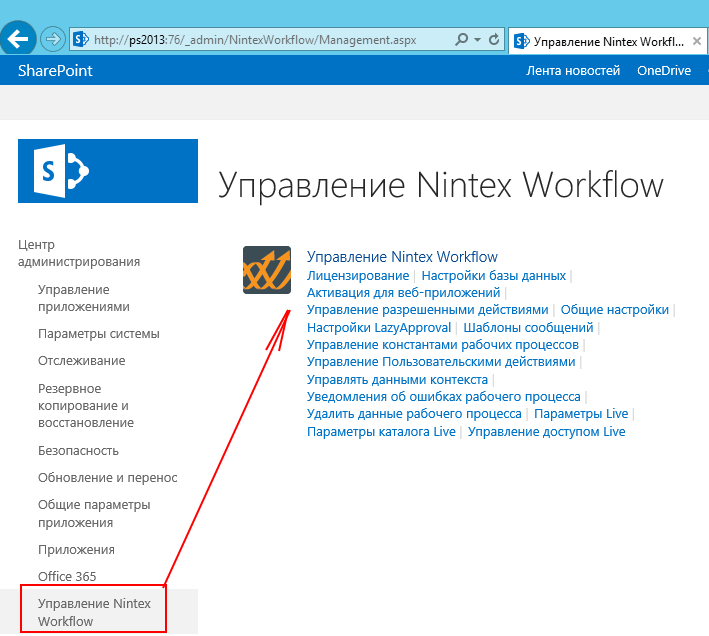The image size is (709, 636).
Task: Click the Refresh page icon
Action: (x=494, y=39)
